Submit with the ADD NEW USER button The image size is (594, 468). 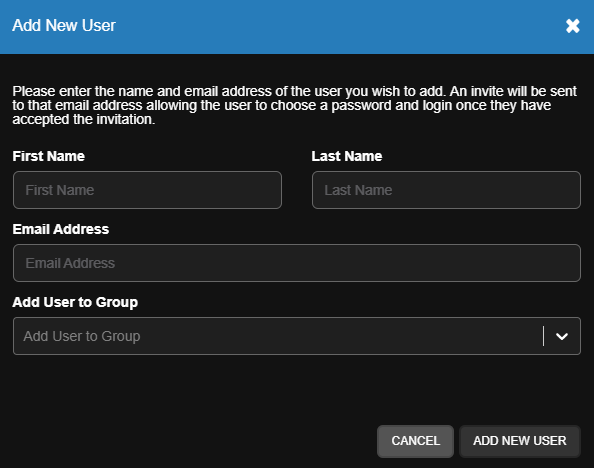[520, 441]
